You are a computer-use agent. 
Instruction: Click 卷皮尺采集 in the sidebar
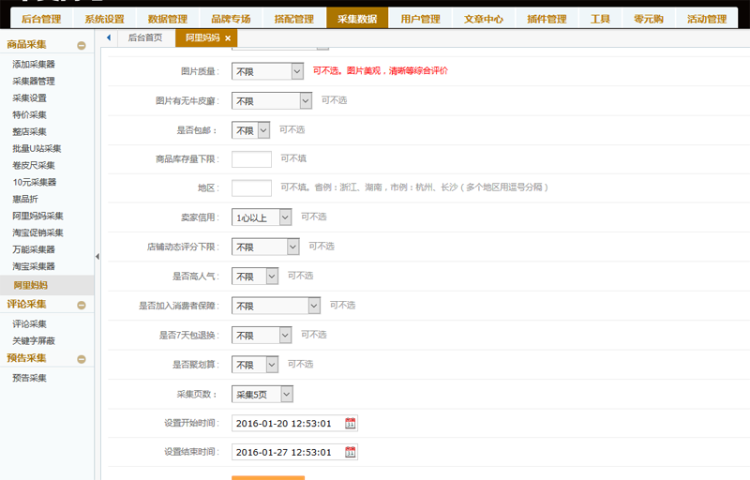[x=33, y=165]
